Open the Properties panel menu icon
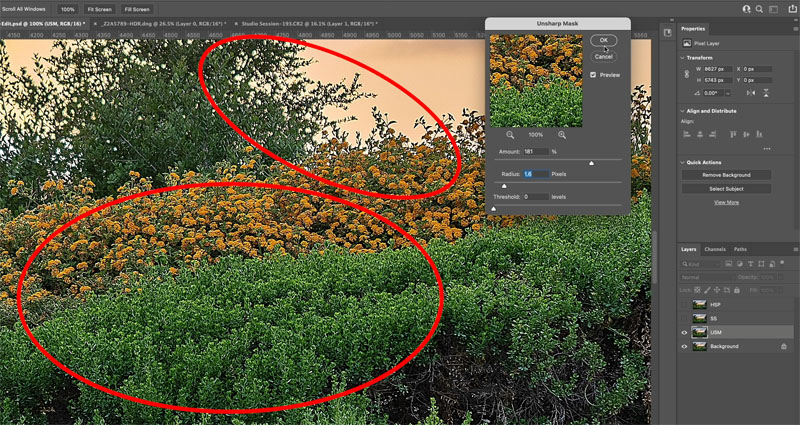The image size is (800, 425). [795, 28]
